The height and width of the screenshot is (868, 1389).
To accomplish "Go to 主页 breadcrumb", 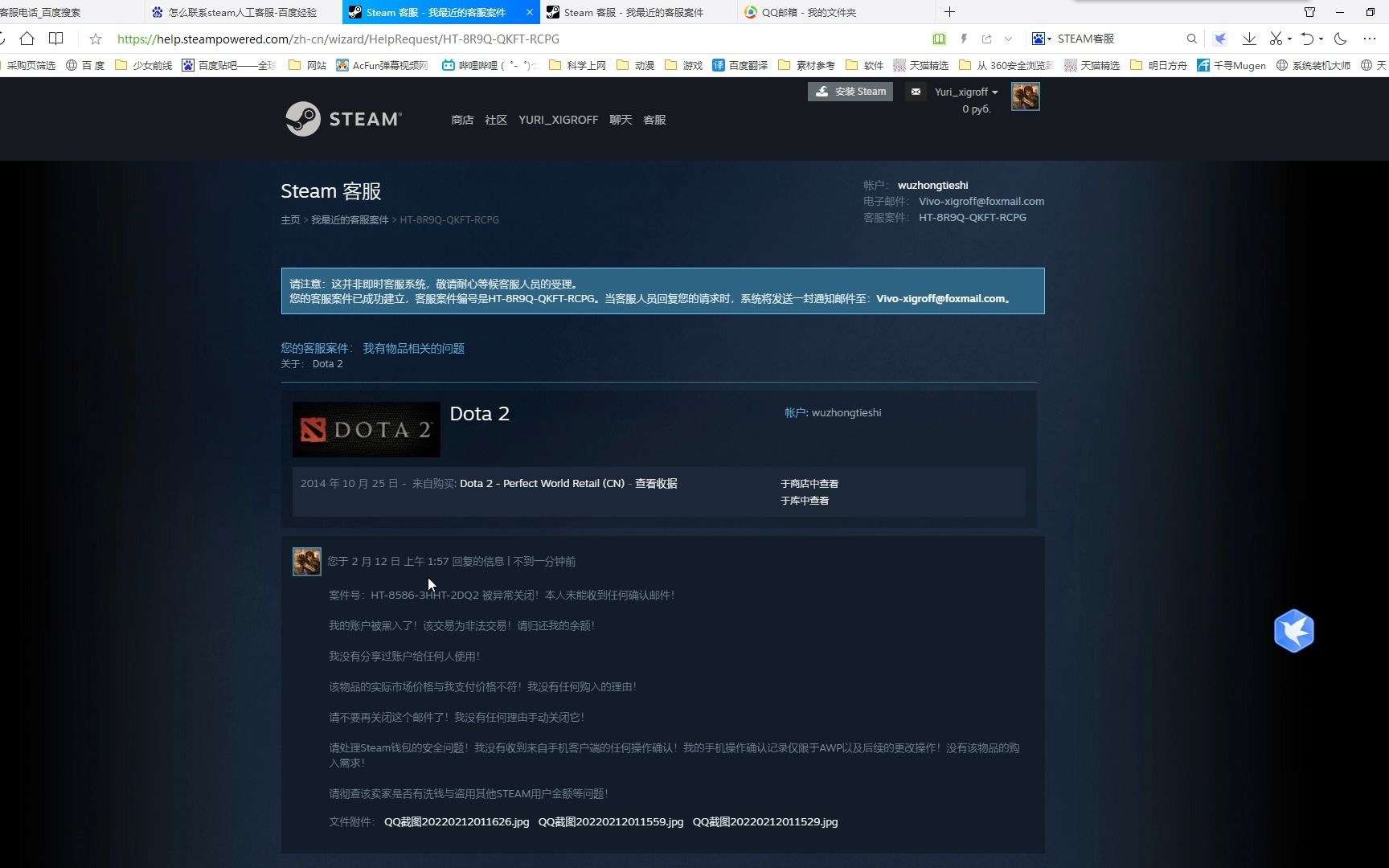I will (x=290, y=219).
